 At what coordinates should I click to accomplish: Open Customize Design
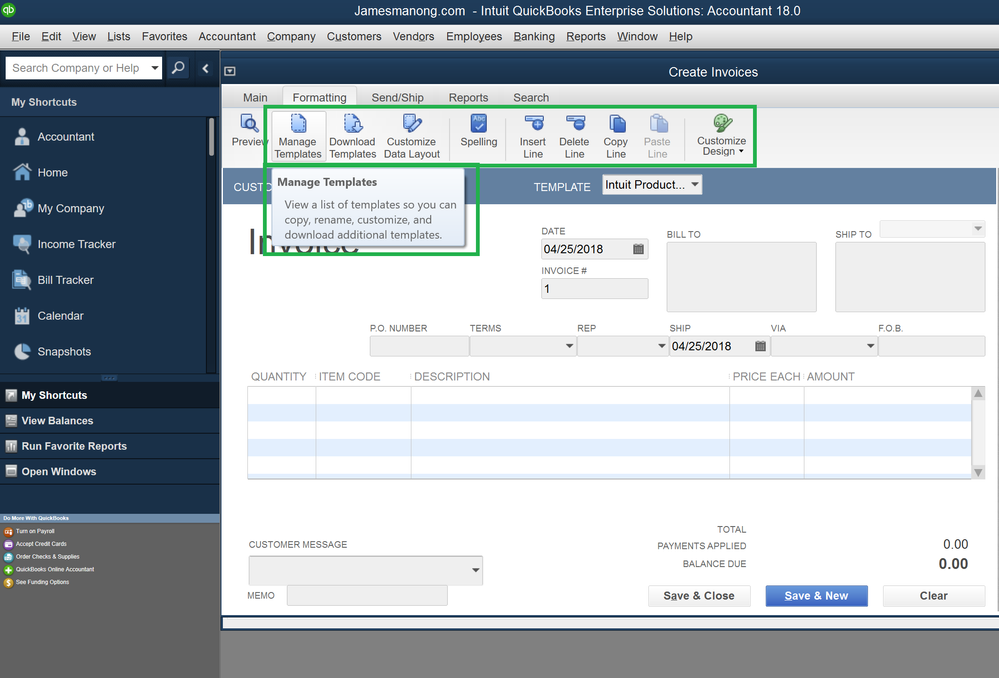[719, 133]
